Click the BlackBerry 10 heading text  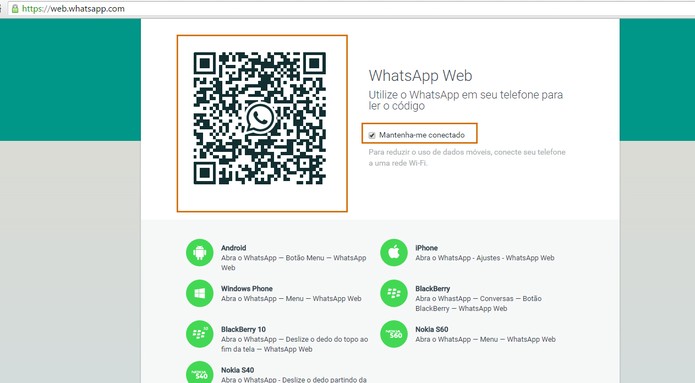(x=243, y=329)
